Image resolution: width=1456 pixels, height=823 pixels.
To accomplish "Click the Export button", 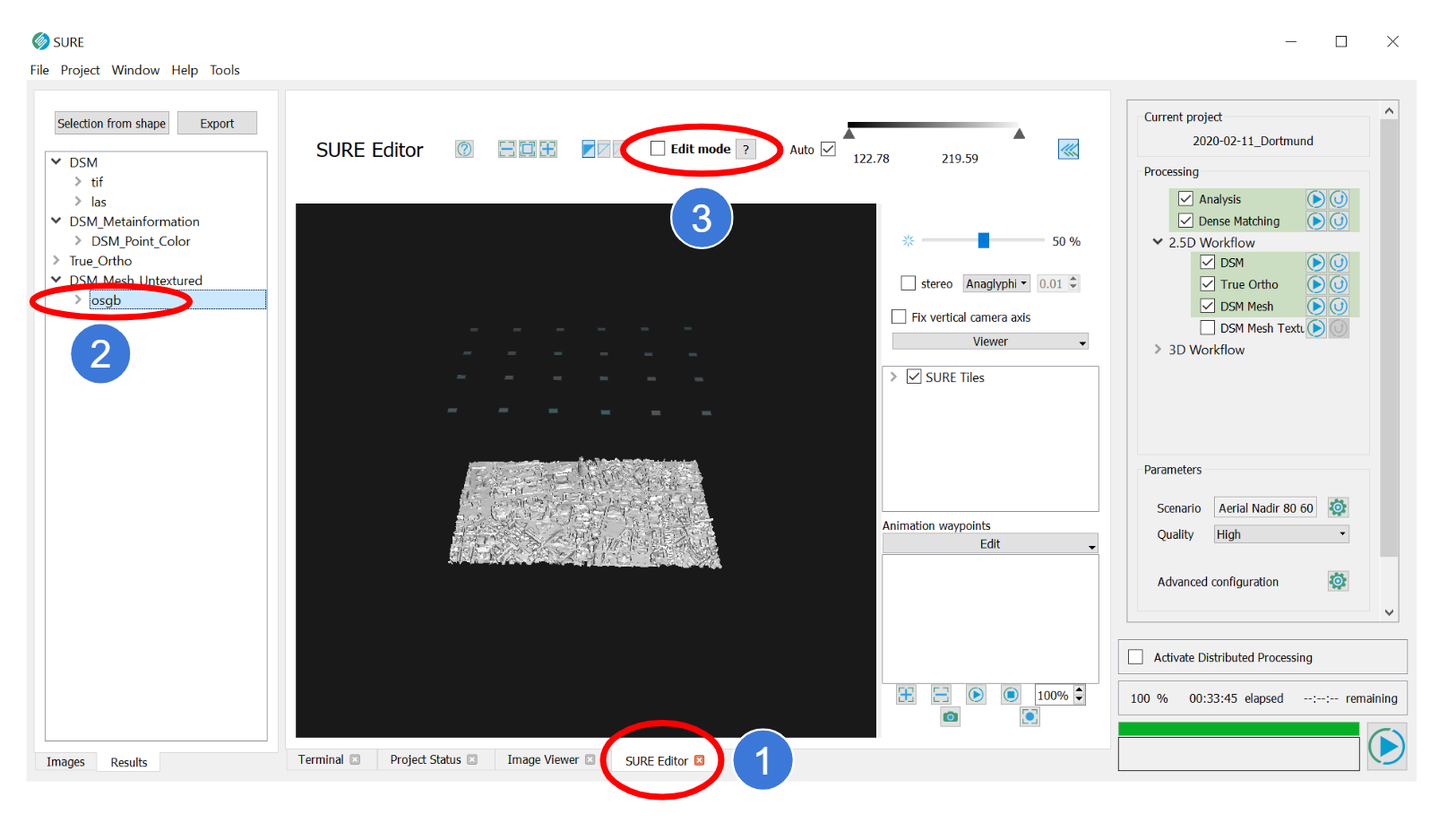I will click(217, 123).
